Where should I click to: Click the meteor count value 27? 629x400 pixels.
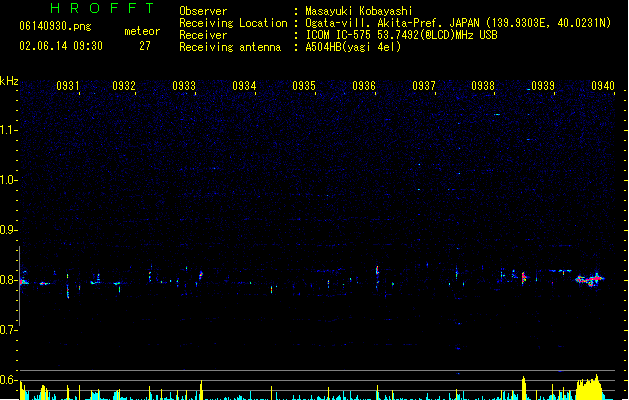pyautogui.click(x=145, y=46)
